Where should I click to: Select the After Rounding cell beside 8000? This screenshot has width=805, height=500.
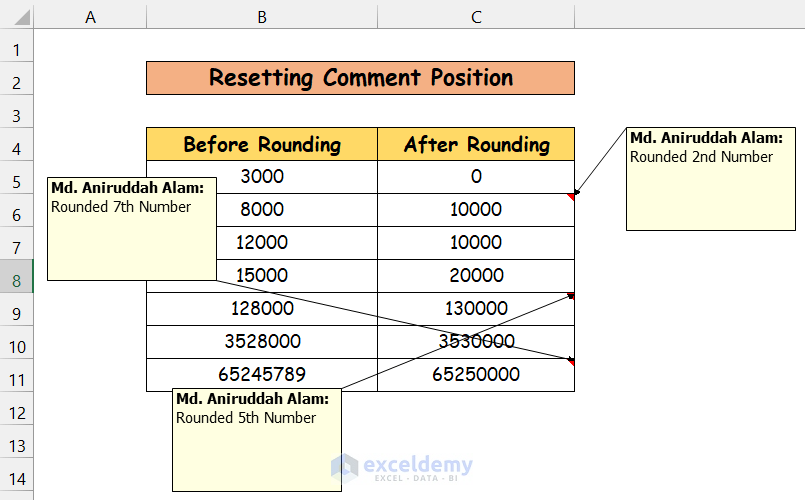pos(476,209)
